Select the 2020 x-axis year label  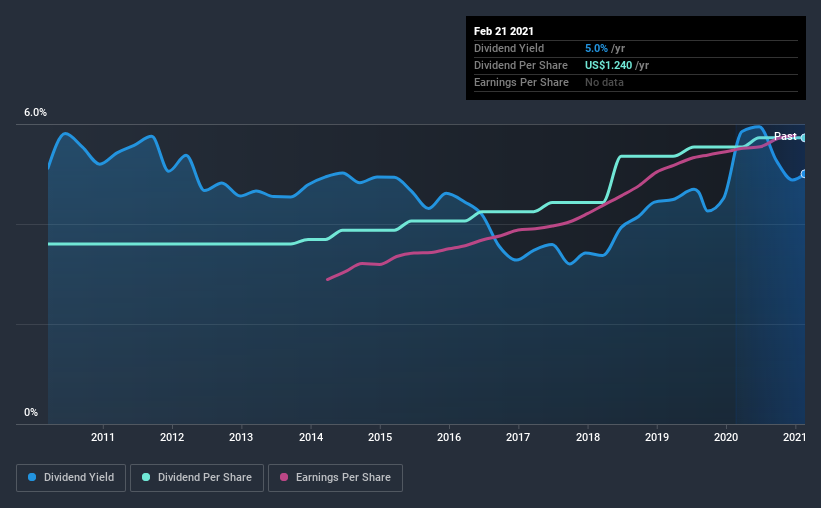click(726, 437)
